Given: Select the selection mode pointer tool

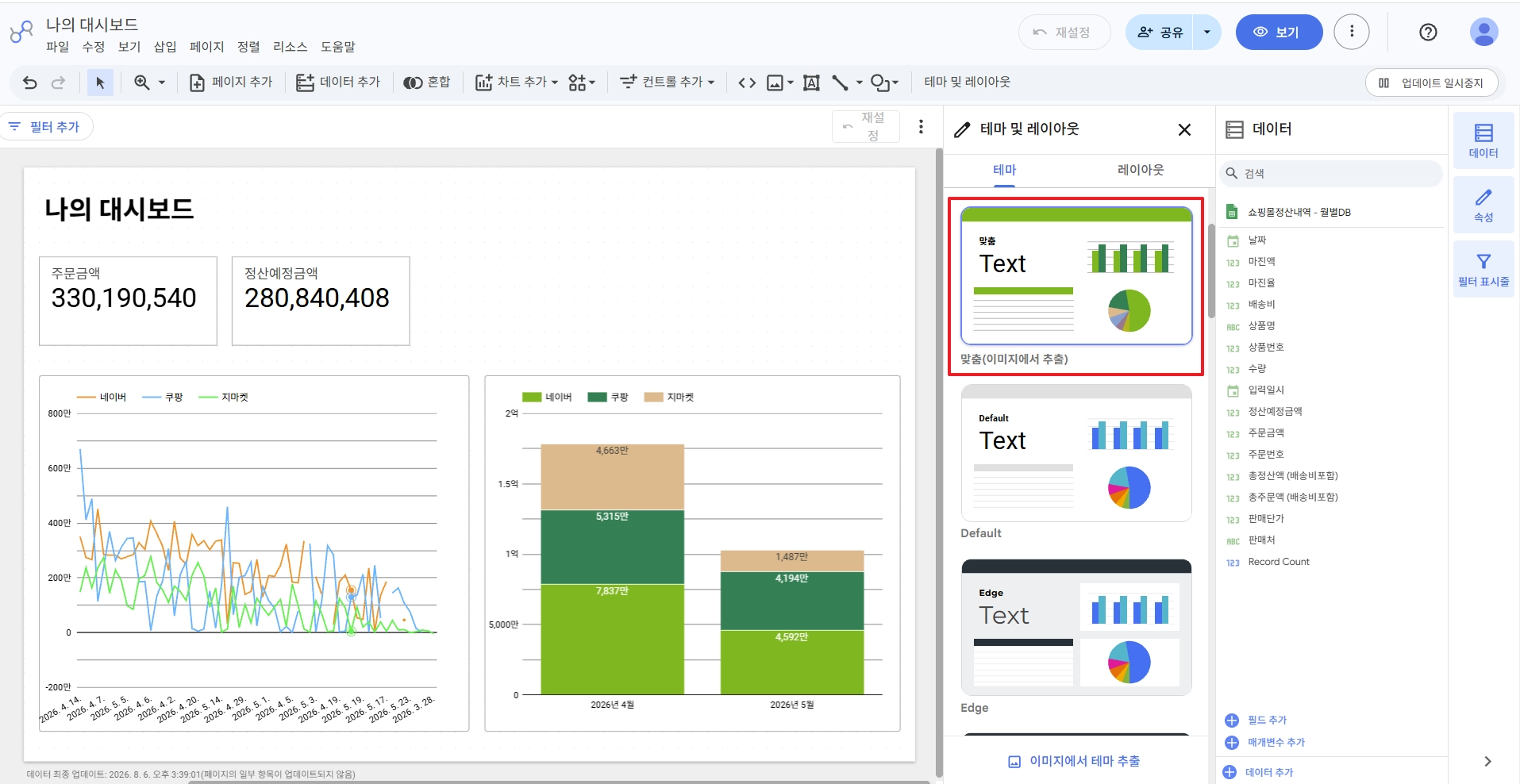Looking at the screenshot, I should coord(100,83).
